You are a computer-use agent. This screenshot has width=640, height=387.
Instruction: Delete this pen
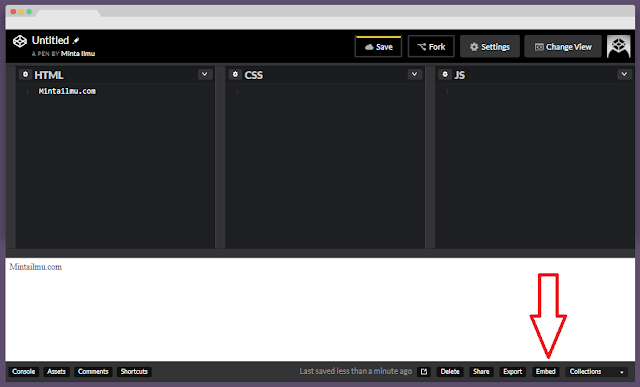[x=450, y=371]
